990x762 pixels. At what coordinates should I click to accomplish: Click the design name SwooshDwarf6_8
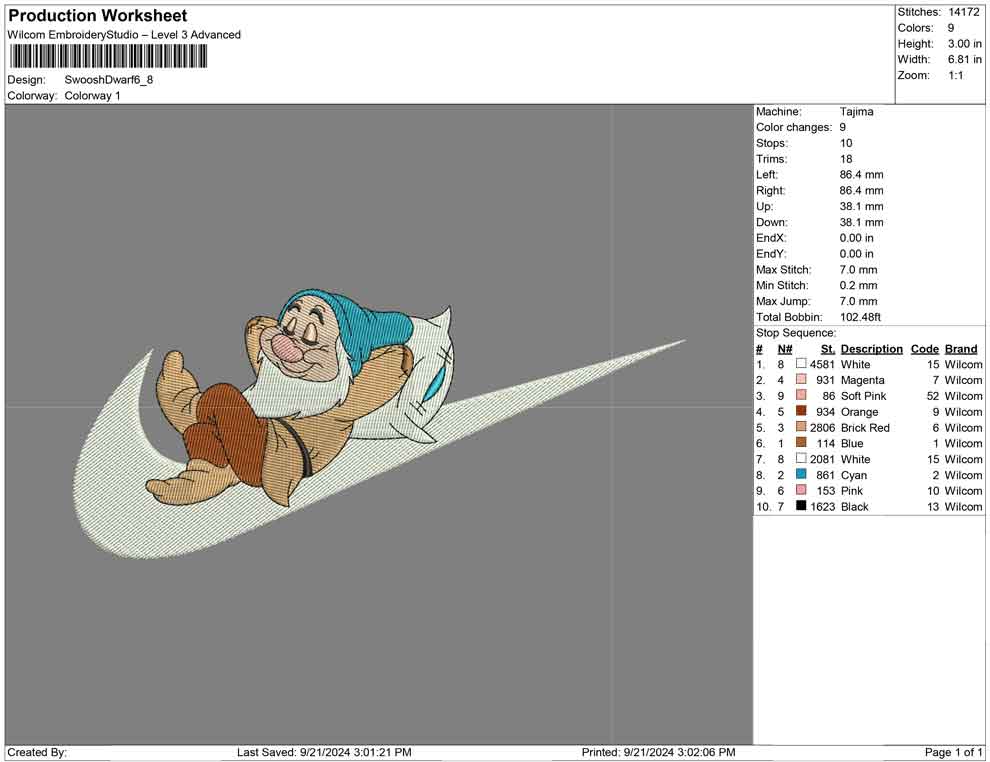tap(109, 80)
